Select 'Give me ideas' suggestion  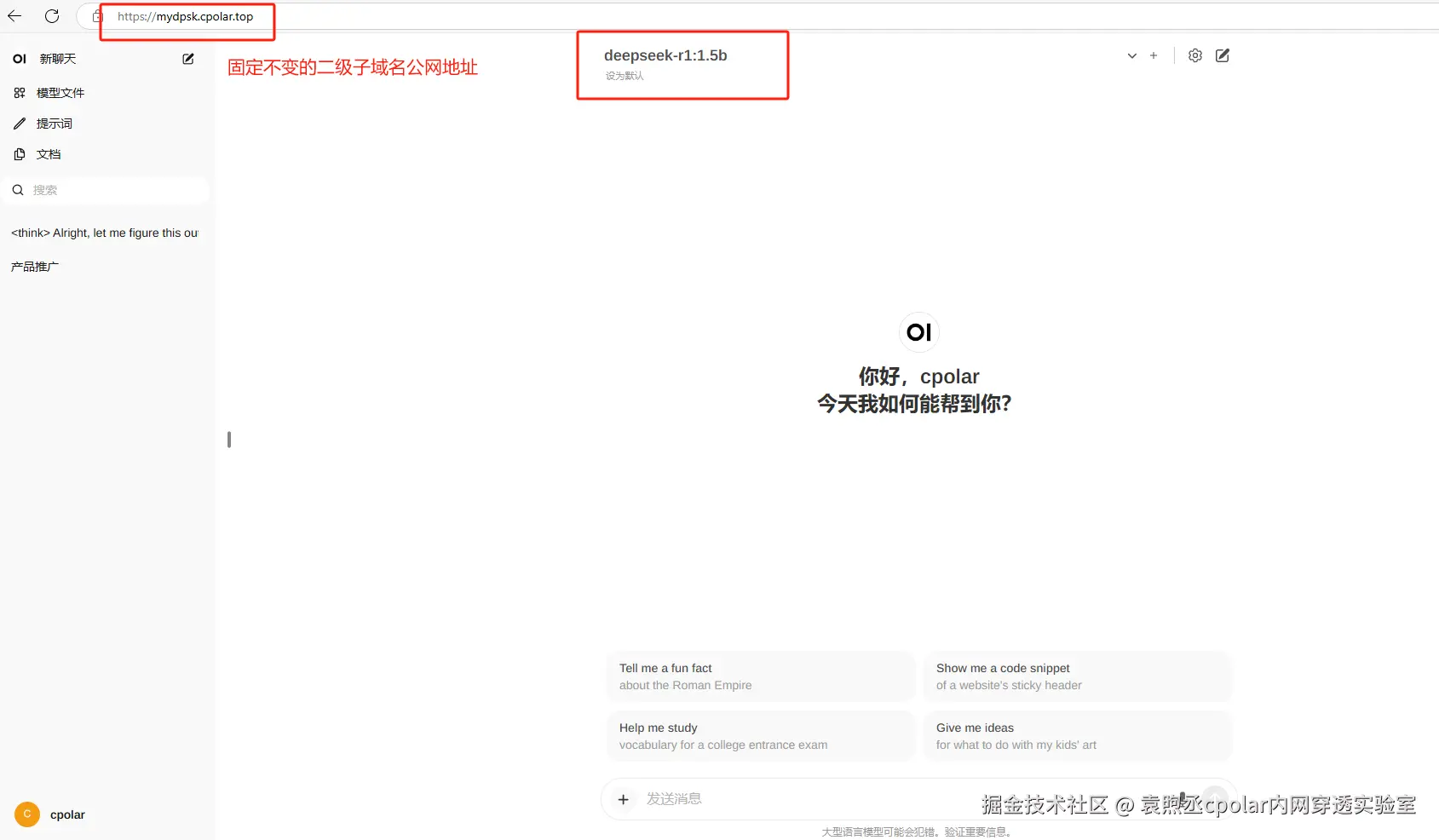click(x=1078, y=736)
